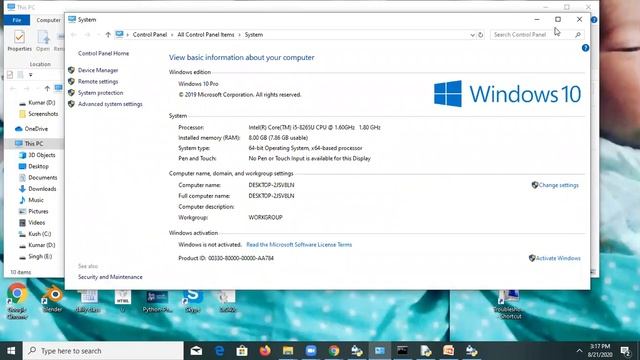
Task: Open the Skype desktop shortcut
Action: (x=193, y=299)
